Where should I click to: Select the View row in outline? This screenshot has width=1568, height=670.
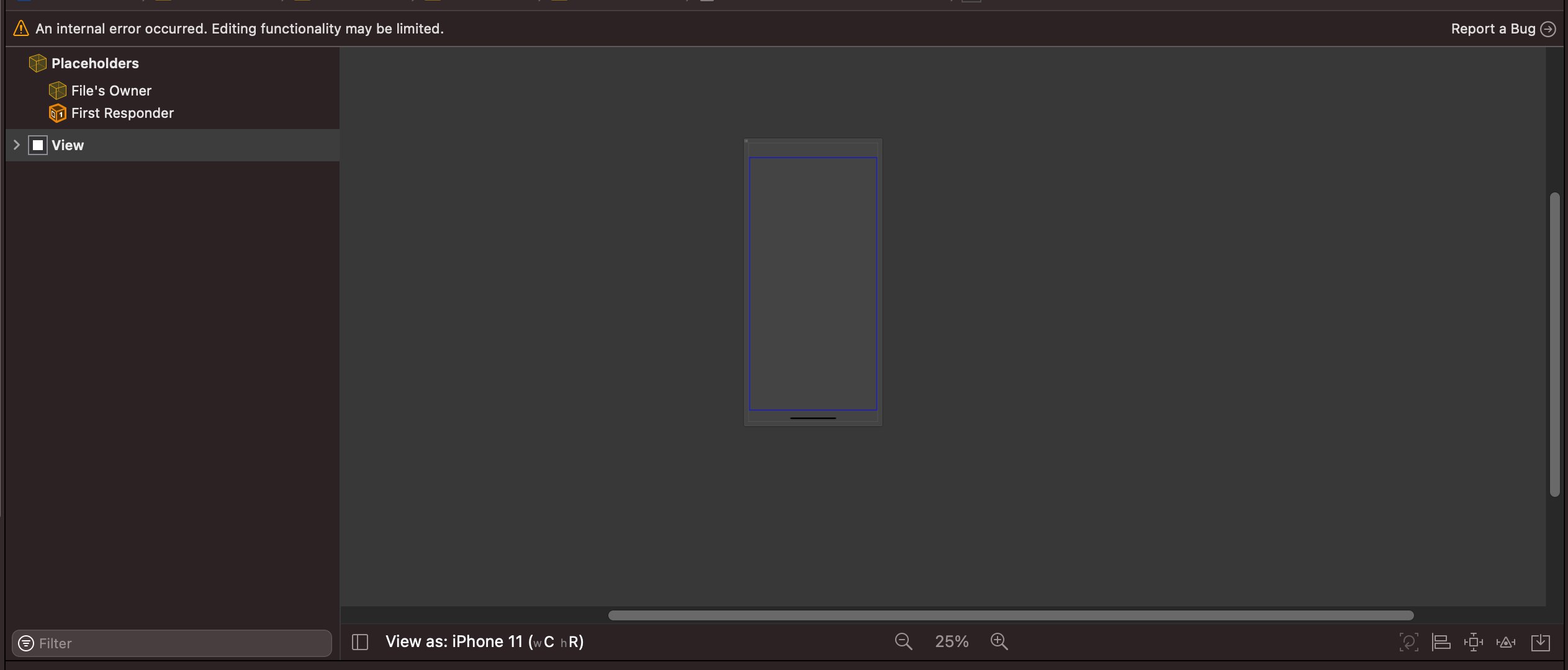(x=173, y=145)
